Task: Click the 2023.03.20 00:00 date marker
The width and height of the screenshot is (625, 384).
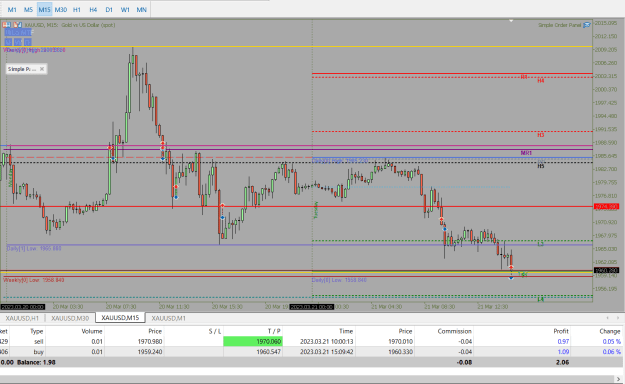Action: [23, 307]
